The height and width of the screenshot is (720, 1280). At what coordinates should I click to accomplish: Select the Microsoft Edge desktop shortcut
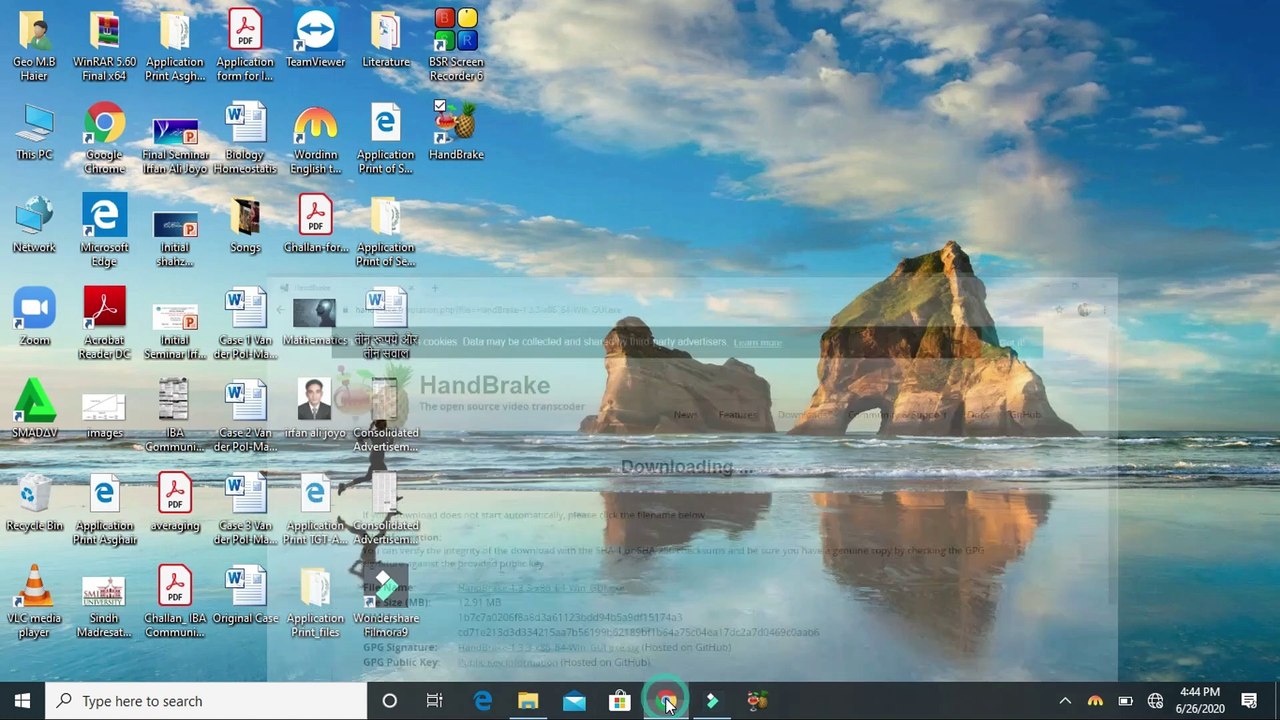click(x=104, y=232)
